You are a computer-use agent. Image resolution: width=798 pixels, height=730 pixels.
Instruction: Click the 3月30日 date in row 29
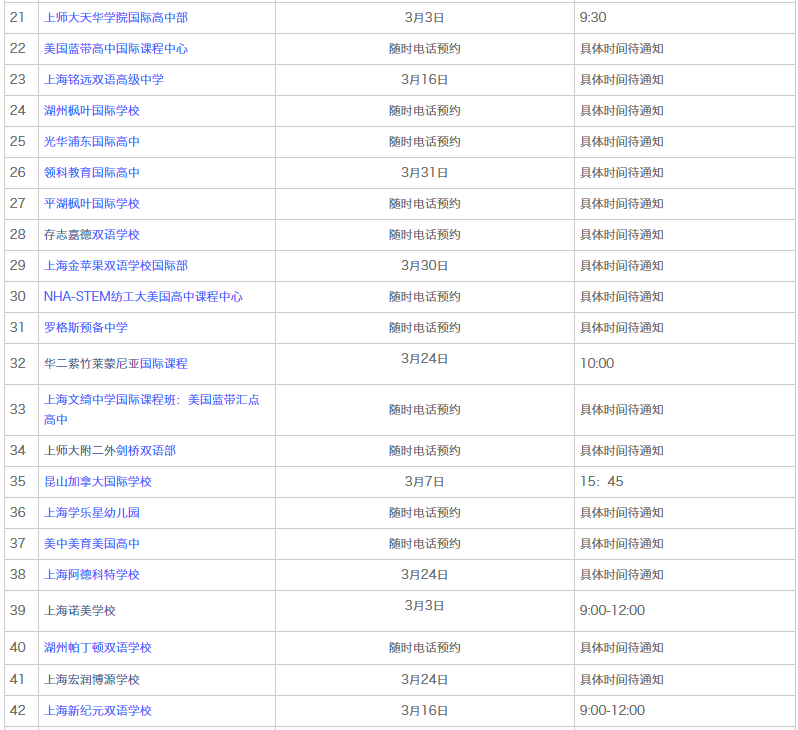424,266
